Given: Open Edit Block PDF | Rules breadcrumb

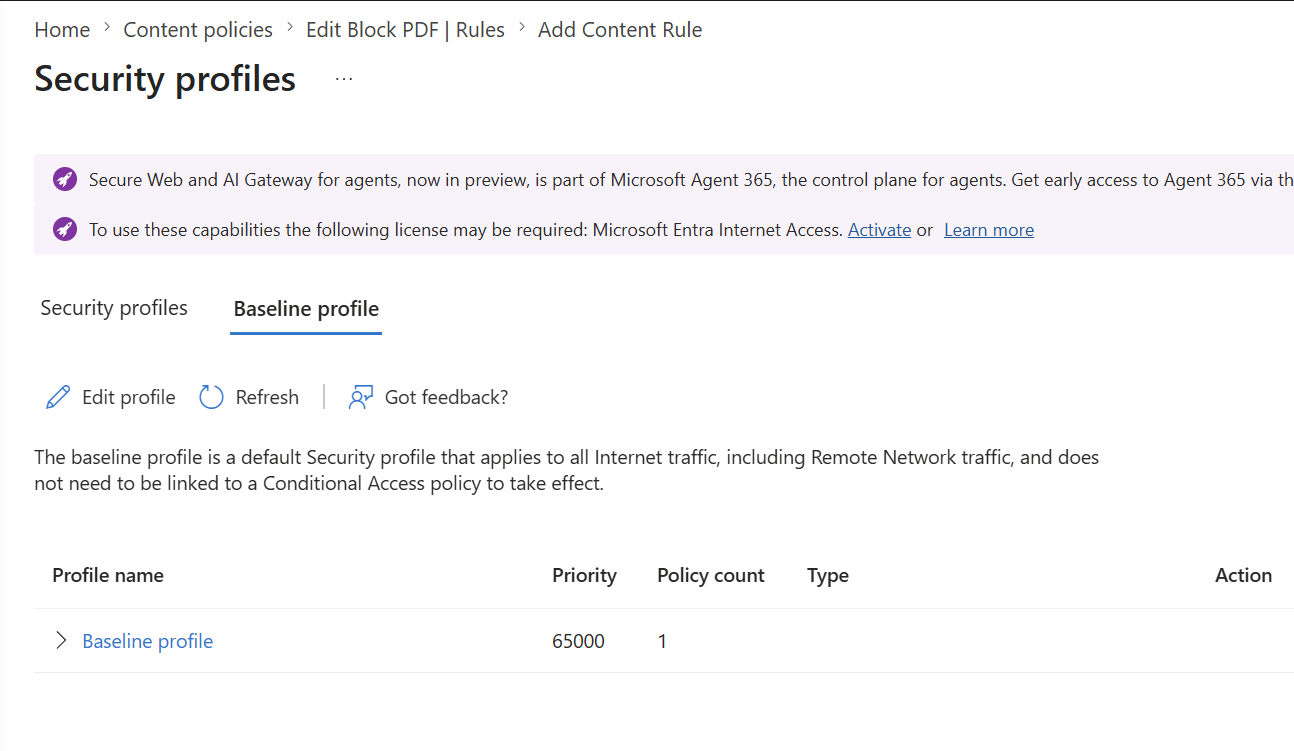Looking at the screenshot, I should pos(405,30).
